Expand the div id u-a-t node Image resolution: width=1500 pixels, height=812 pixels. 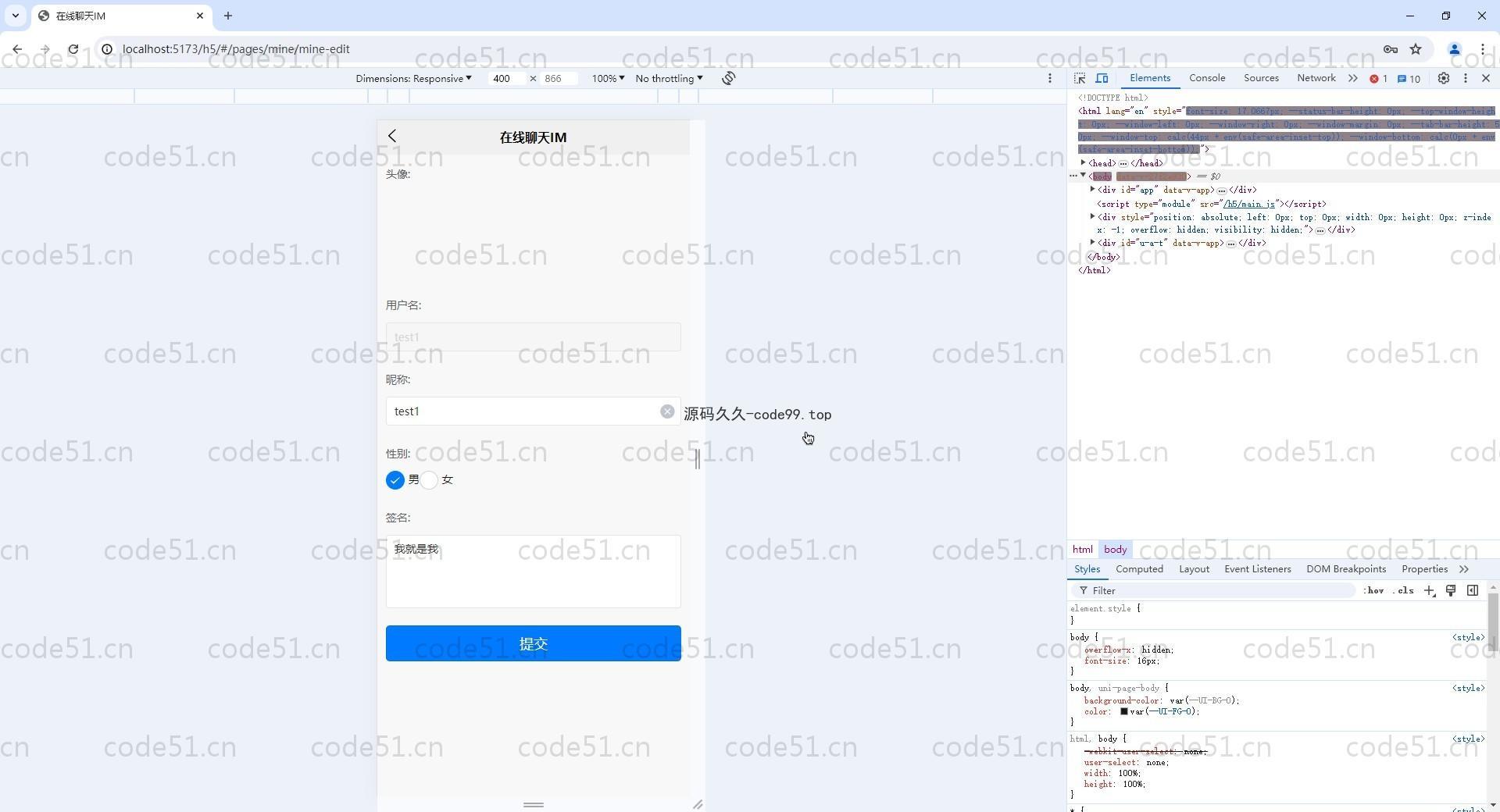tap(1093, 243)
